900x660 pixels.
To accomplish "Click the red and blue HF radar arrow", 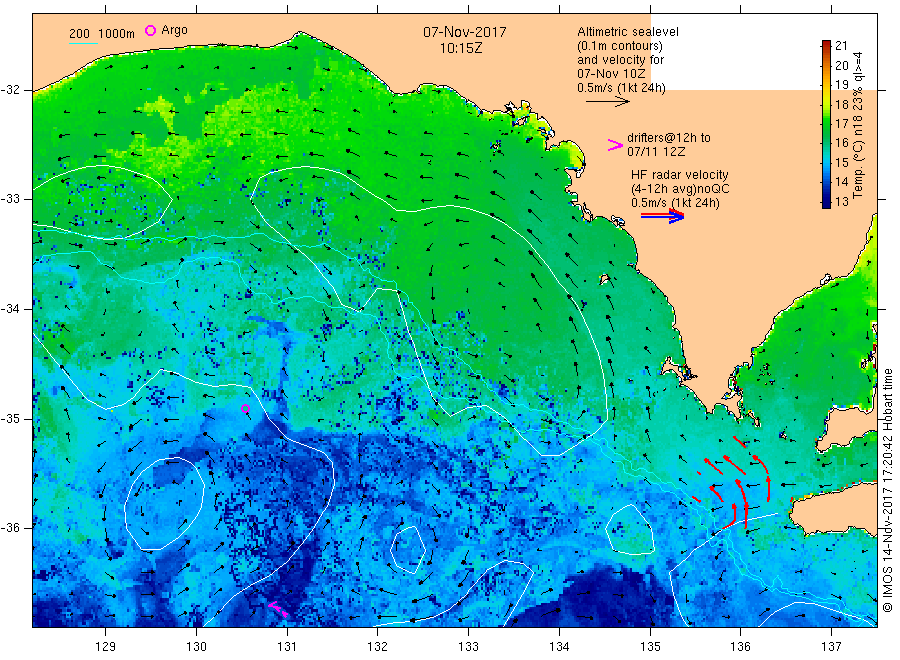I will (x=662, y=215).
